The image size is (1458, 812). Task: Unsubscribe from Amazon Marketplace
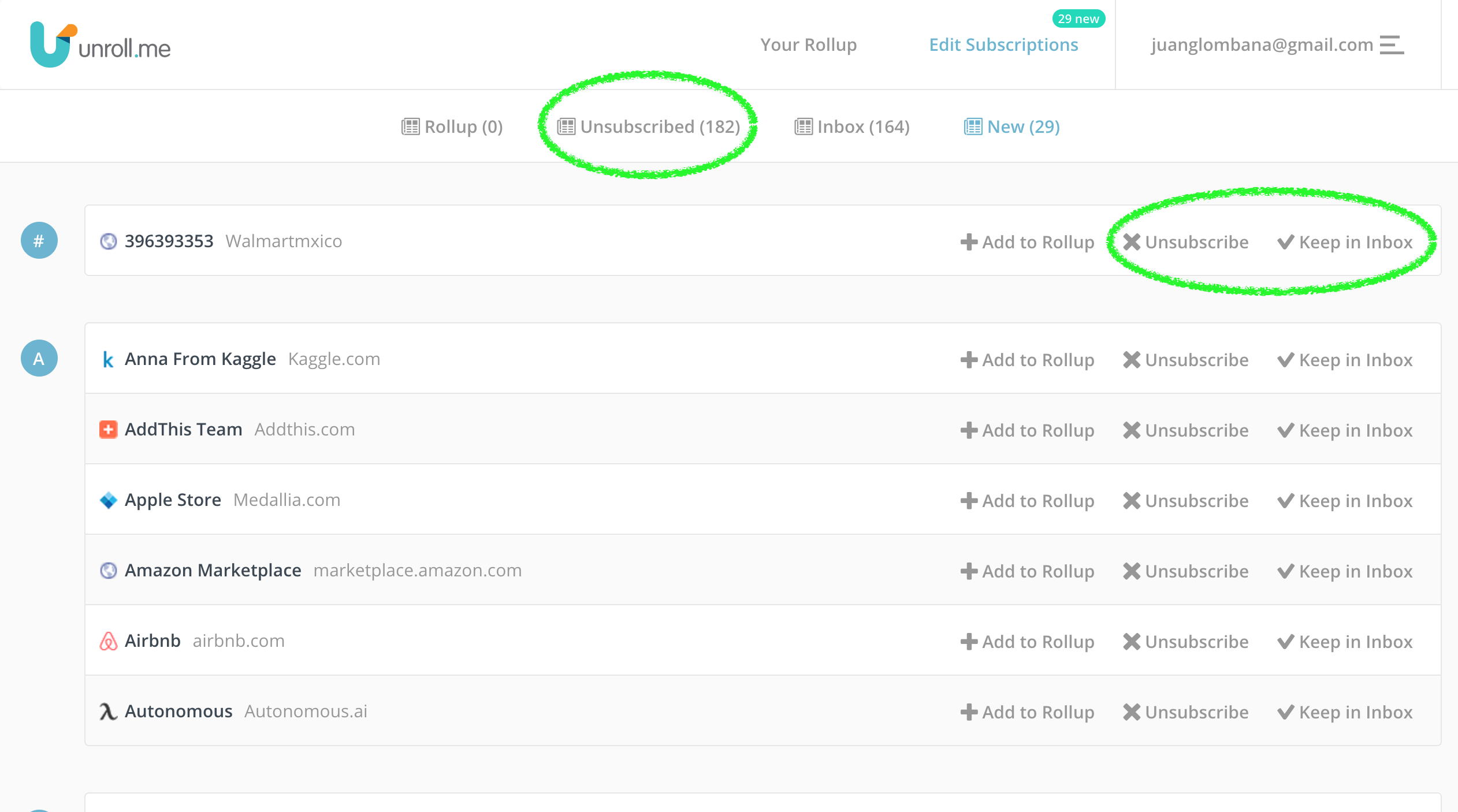click(x=1185, y=571)
